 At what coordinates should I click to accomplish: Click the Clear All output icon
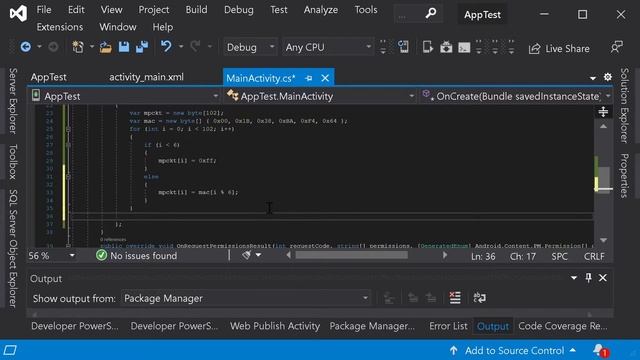(455, 298)
